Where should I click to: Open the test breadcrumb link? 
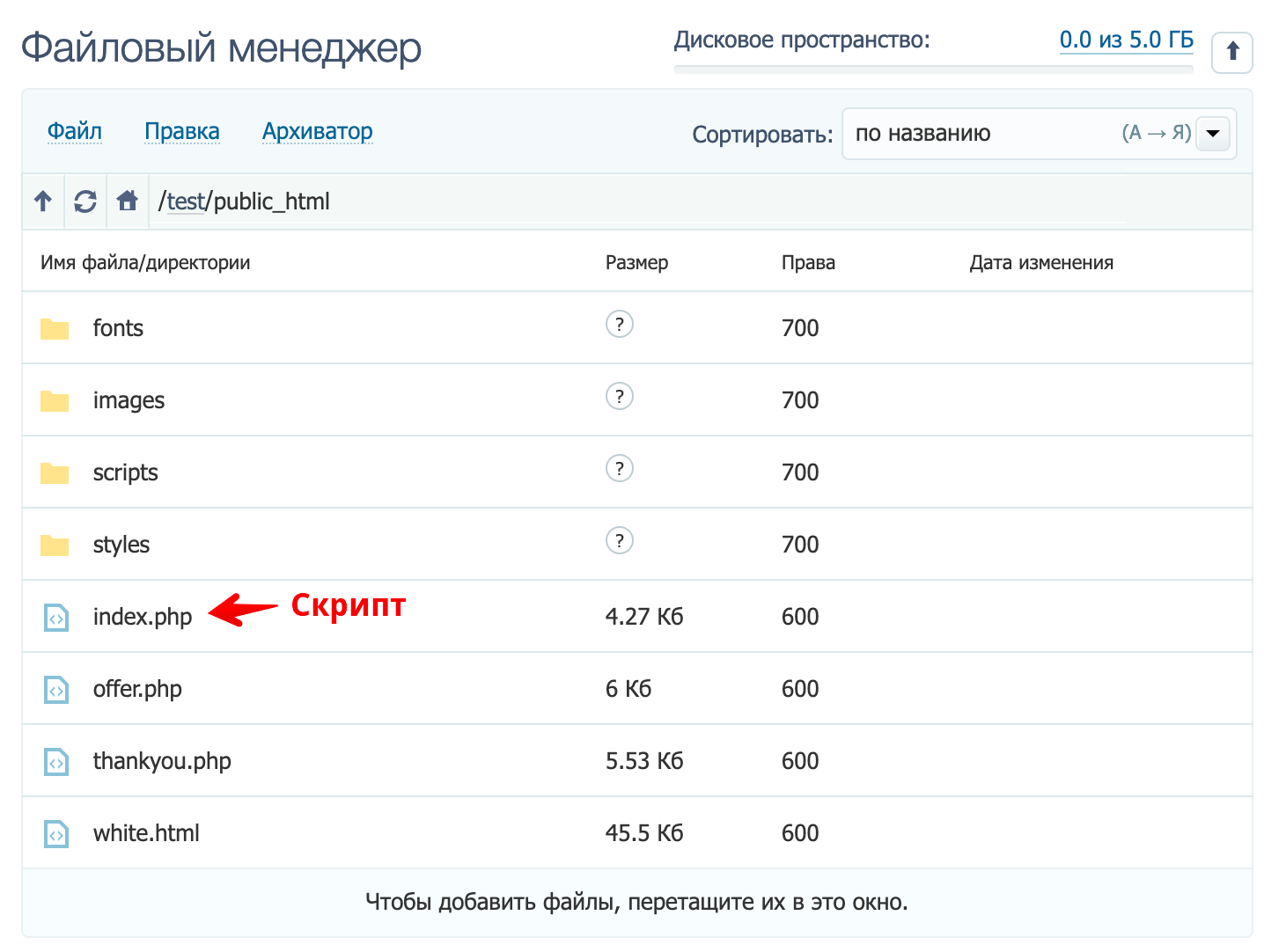[185, 201]
